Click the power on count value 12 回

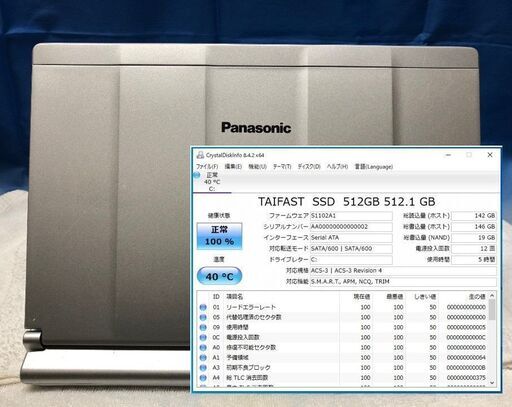(x=474, y=249)
